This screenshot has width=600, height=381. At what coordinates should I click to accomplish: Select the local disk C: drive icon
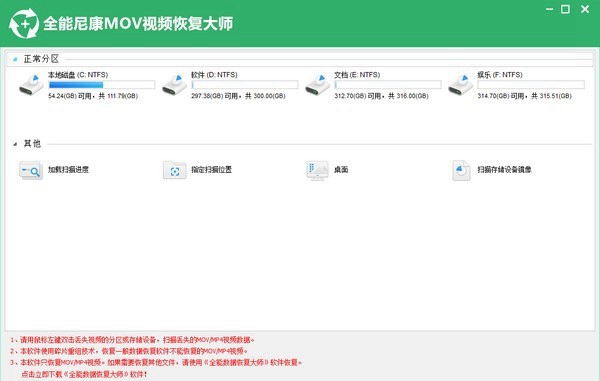coord(31,85)
